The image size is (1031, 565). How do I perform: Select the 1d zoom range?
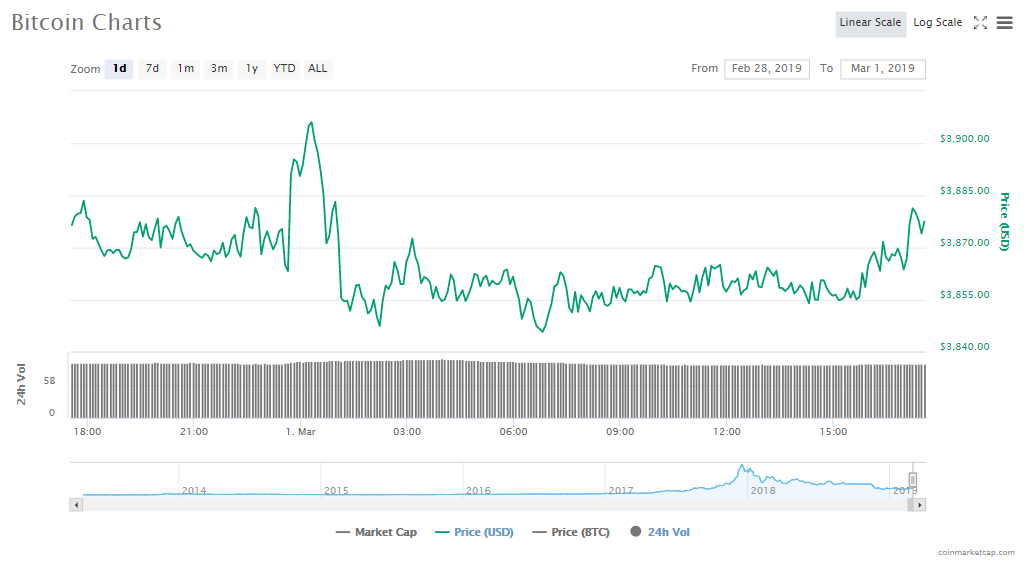pyautogui.click(x=119, y=69)
